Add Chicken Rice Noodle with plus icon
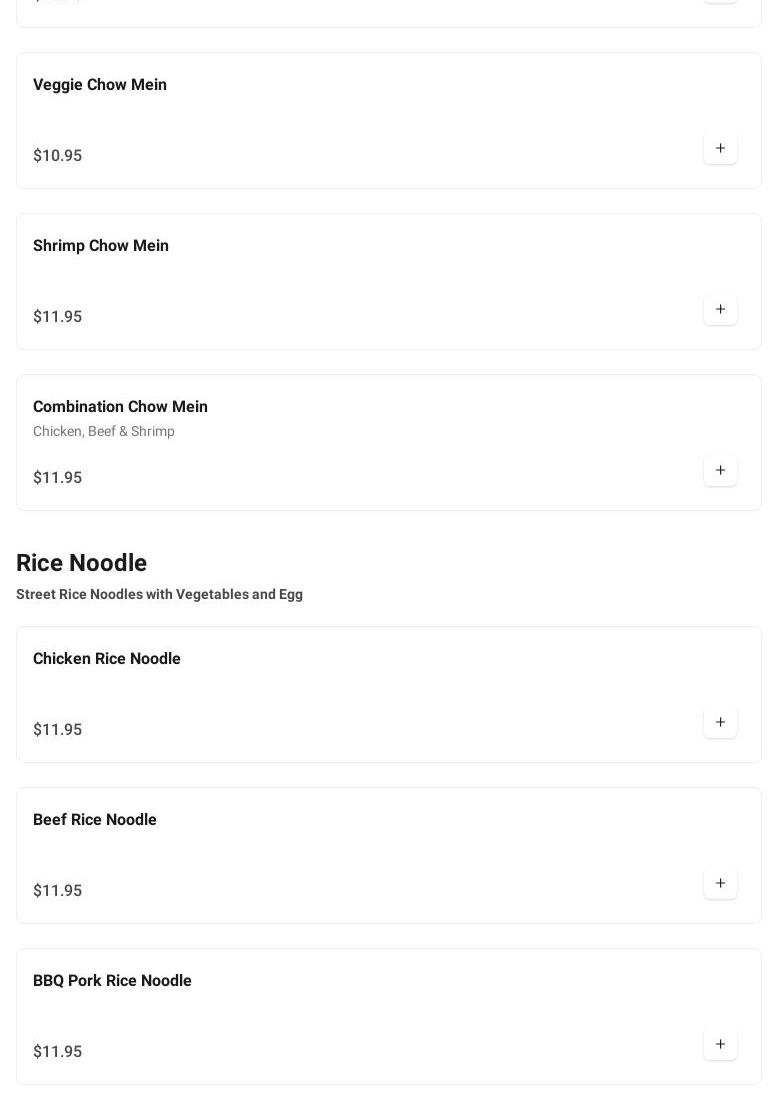778x1105 pixels. pyautogui.click(x=720, y=722)
